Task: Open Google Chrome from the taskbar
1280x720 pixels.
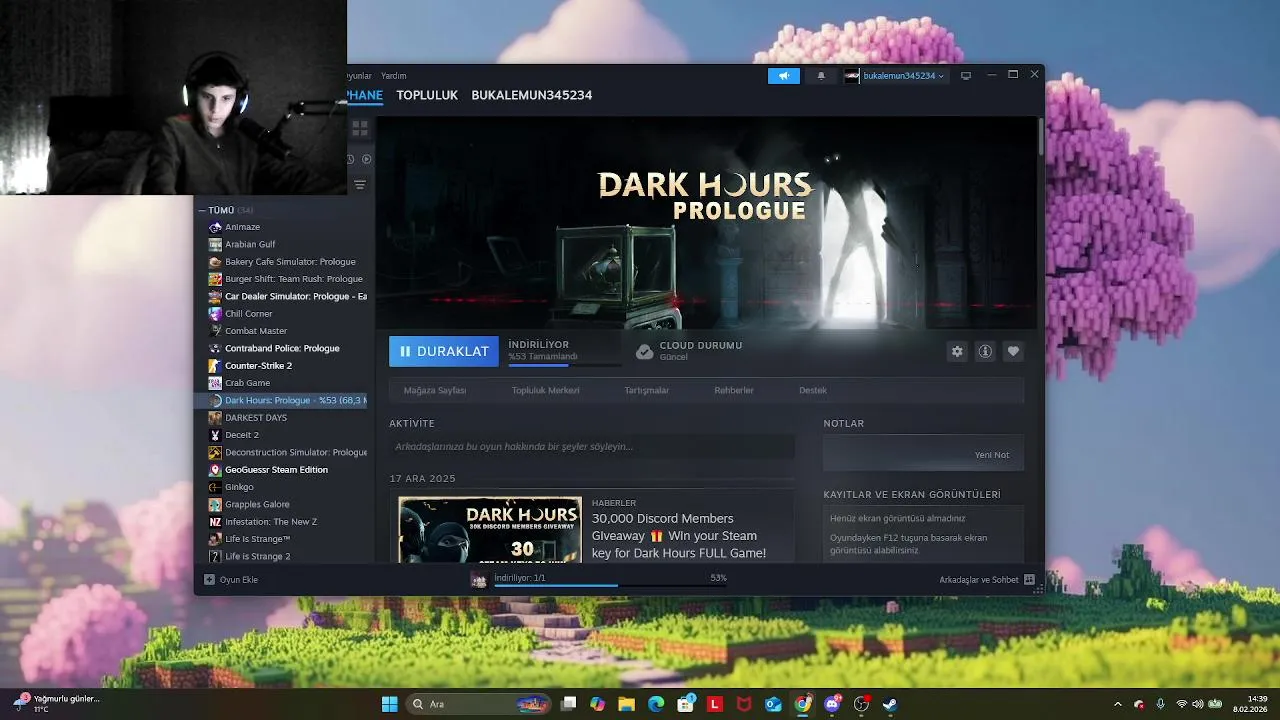Action: pyautogui.click(x=803, y=704)
